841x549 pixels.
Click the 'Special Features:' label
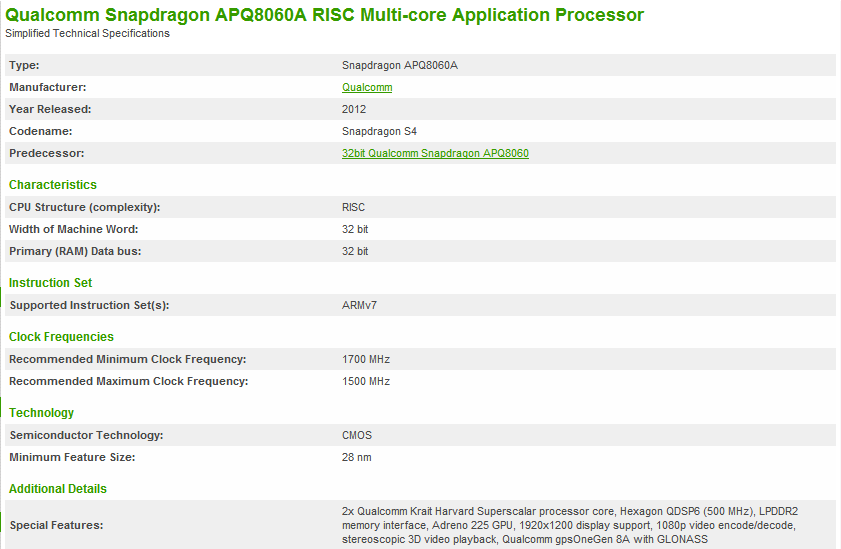click(56, 525)
